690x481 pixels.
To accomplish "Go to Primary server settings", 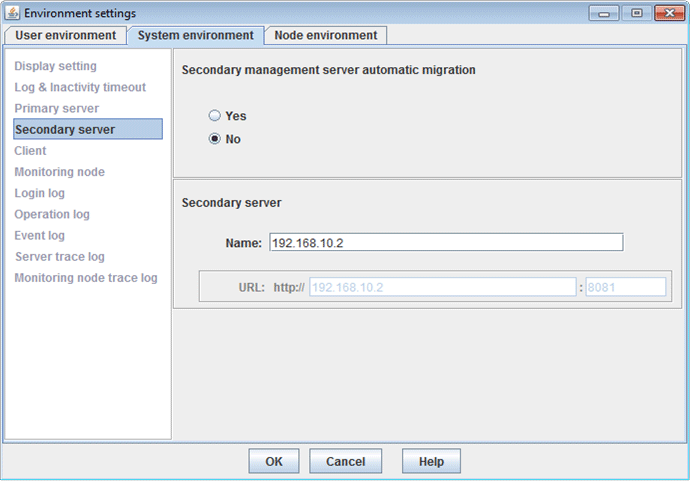I will click(x=56, y=108).
